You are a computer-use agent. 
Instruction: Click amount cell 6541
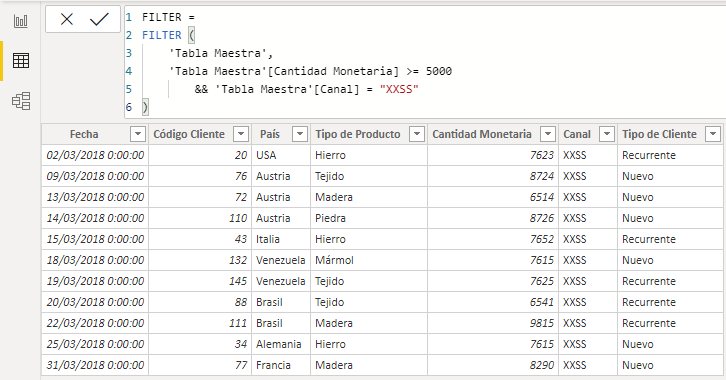pos(493,302)
